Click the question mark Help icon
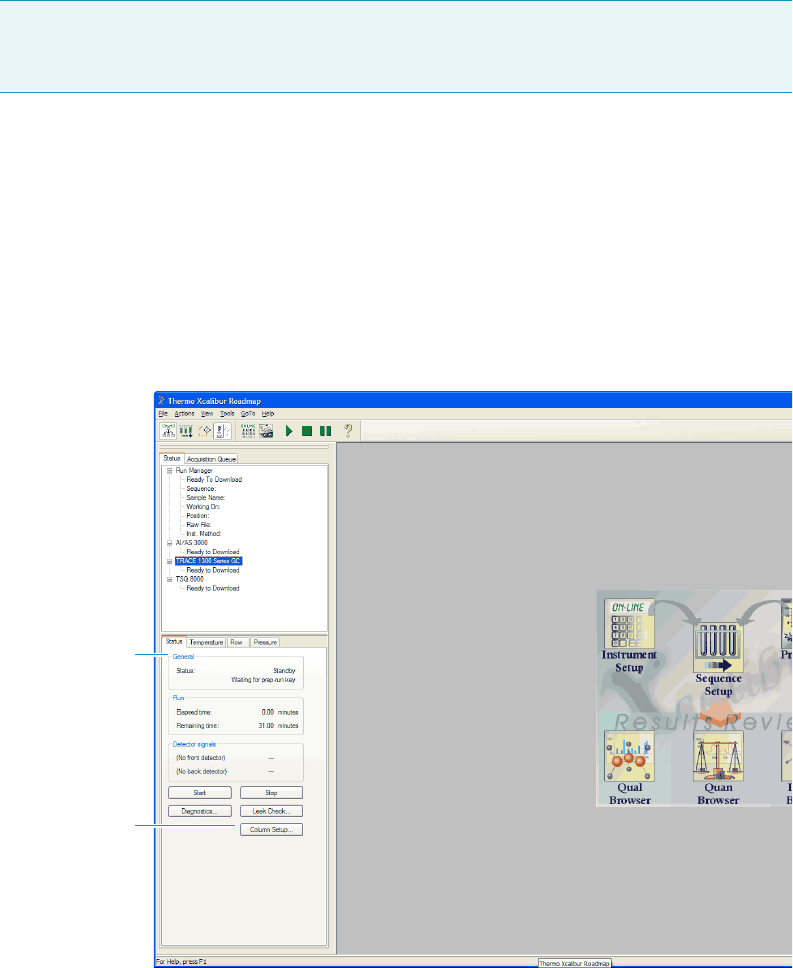Image resolution: width=793 pixels, height=968 pixels. tap(348, 431)
